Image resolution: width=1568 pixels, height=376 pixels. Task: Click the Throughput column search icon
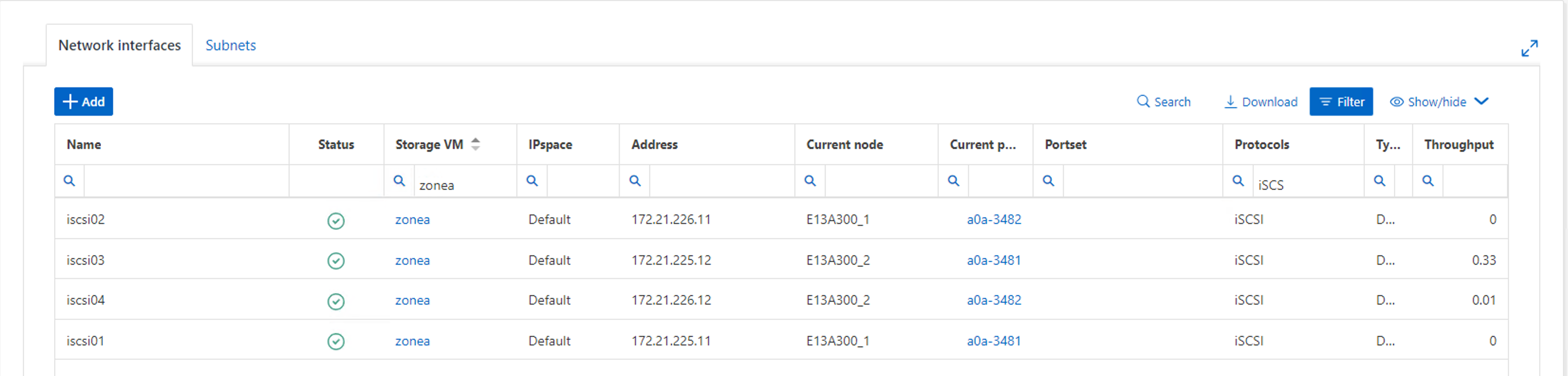pyautogui.click(x=1428, y=181)
